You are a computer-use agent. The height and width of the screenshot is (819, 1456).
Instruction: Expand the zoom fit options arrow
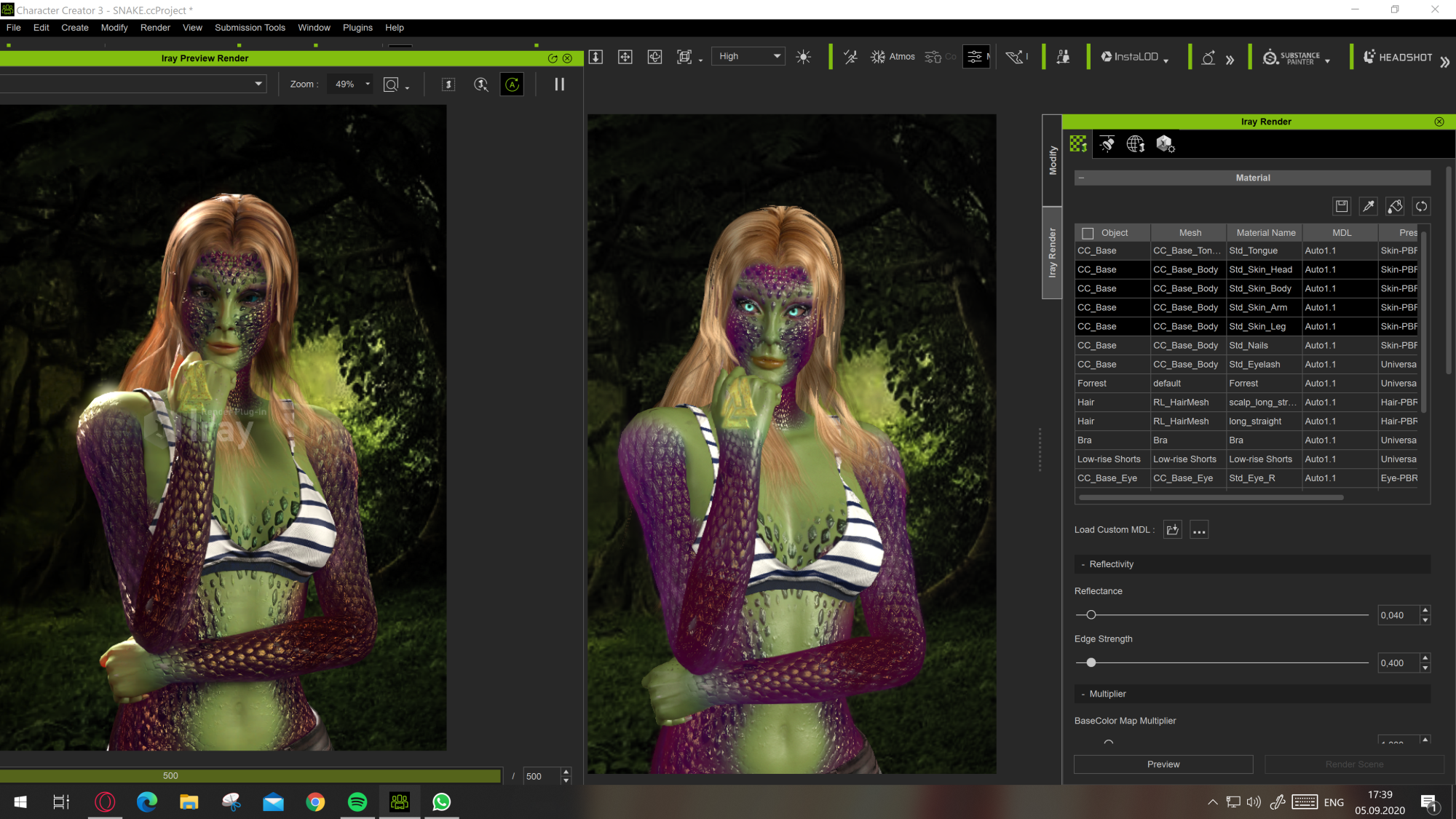click(x=407, y=88)
